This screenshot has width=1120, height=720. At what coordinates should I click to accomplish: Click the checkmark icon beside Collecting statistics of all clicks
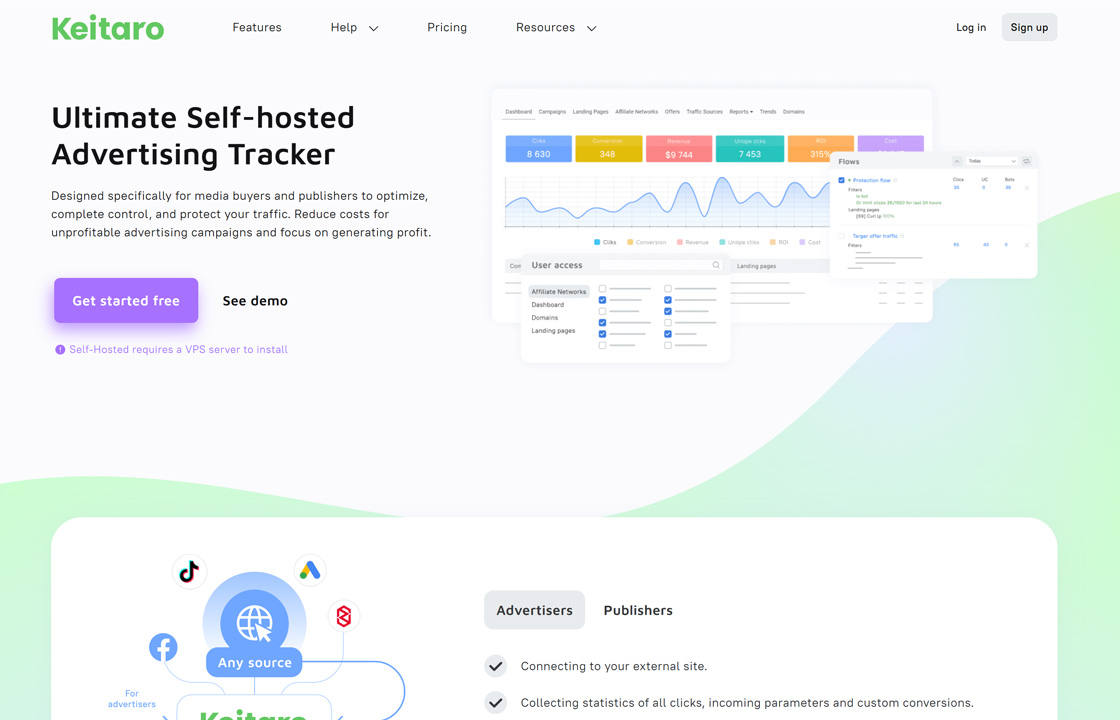tap(496, 702)
